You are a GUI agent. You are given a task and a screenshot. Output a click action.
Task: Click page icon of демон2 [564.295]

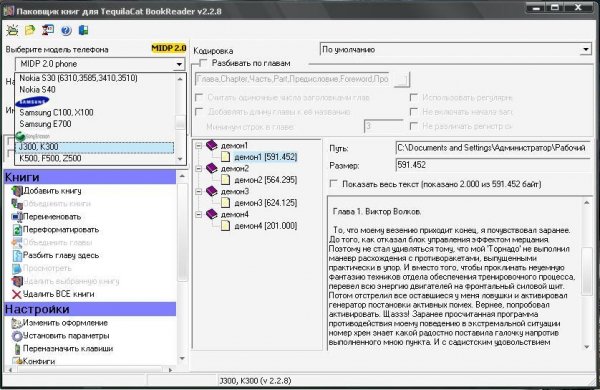click(225, 179)
